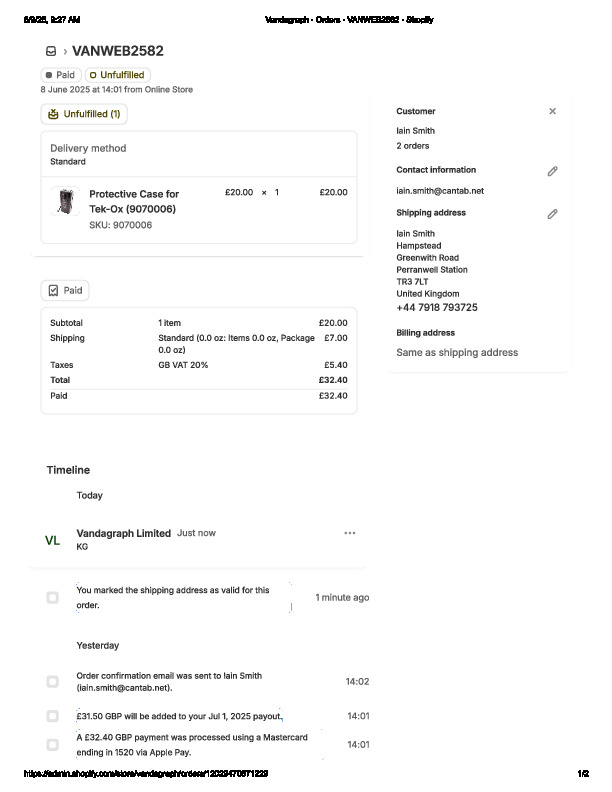Open customer Iain Smith's profile link
This screenshot has height=792, width=612.
click(415, 131)
